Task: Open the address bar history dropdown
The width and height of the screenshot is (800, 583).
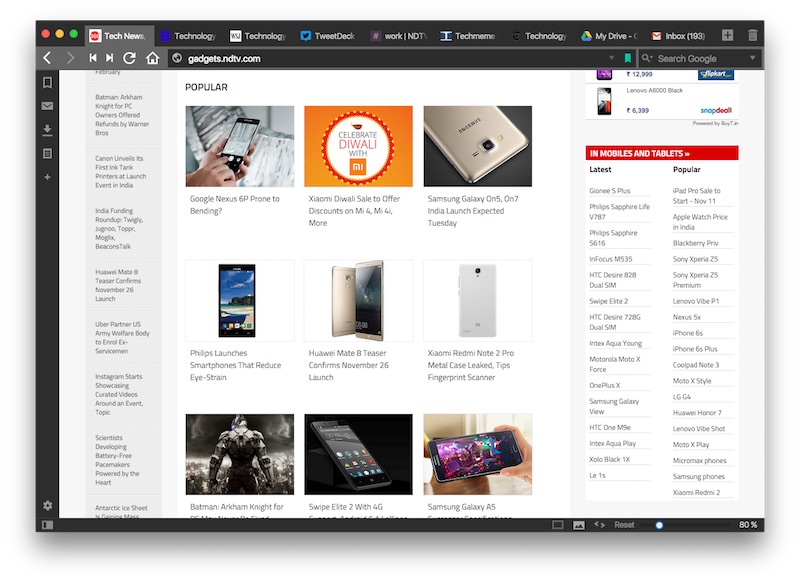Action: pyautogui.click(x=611, y=58)
